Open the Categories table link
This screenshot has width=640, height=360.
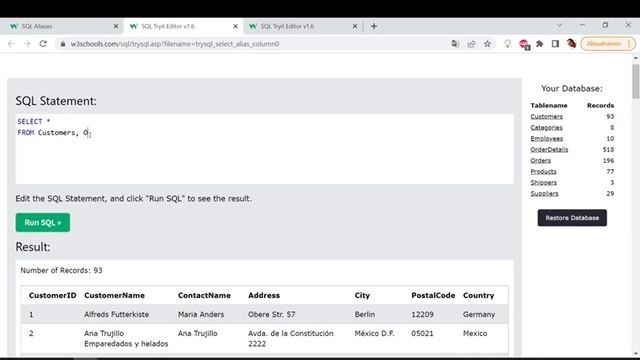(x=547, y=128)
